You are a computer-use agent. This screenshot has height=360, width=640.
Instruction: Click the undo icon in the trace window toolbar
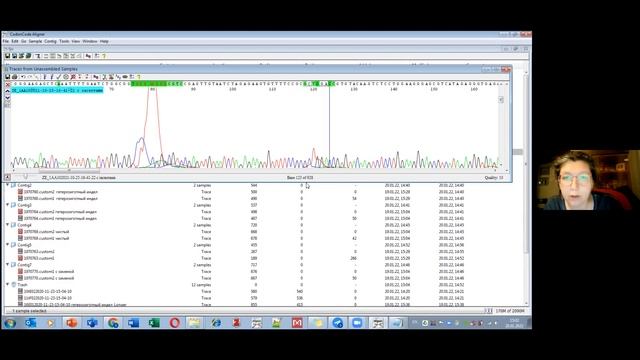tap(23, 77)
